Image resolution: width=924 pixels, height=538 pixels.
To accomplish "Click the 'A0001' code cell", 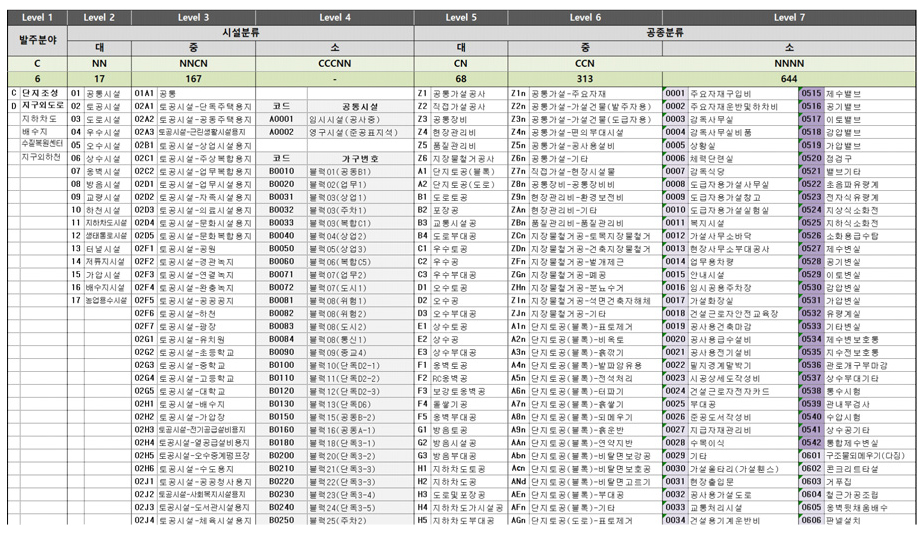I will (281, 119).
